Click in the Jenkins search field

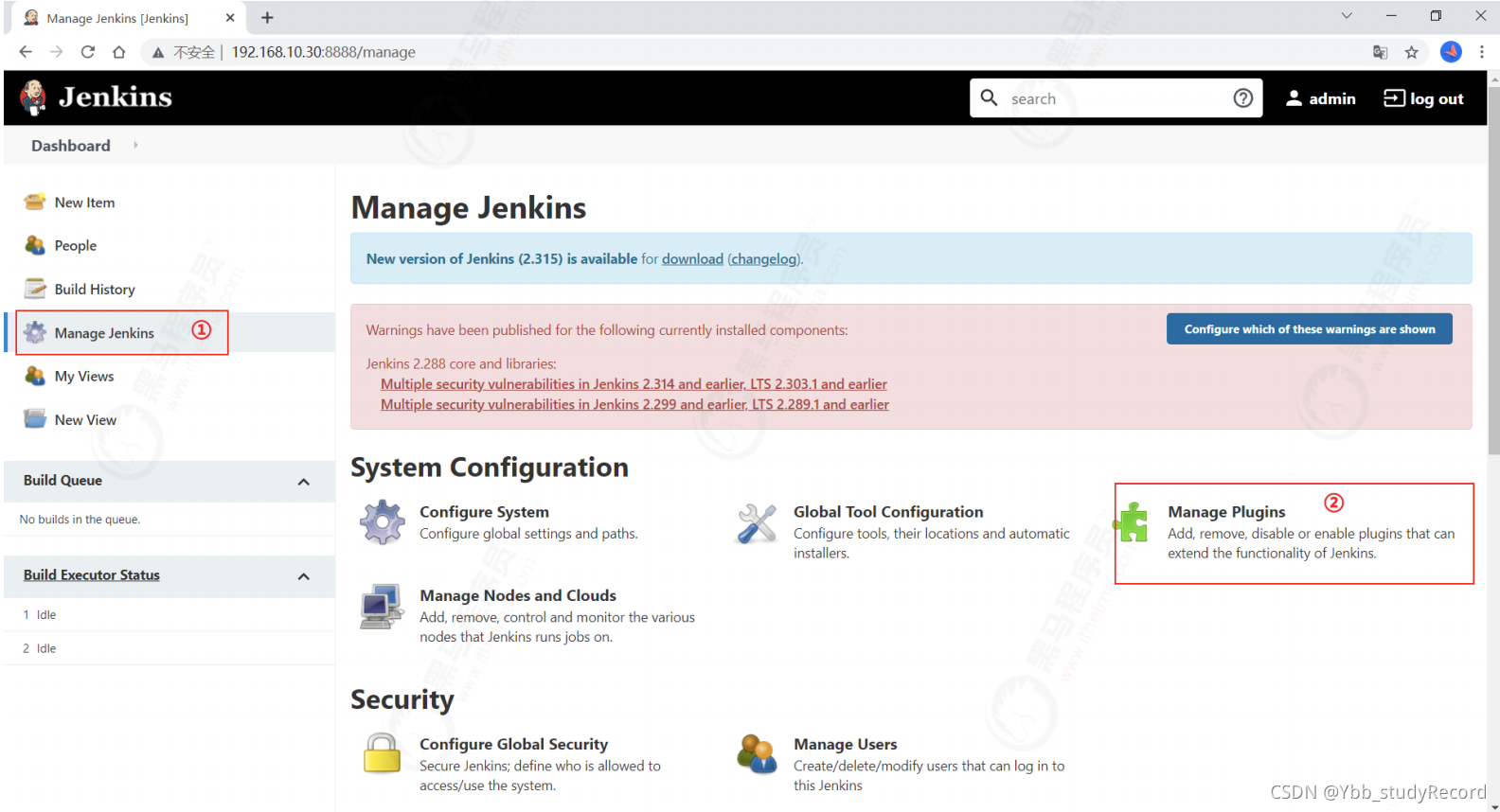tap(1117, 98)
